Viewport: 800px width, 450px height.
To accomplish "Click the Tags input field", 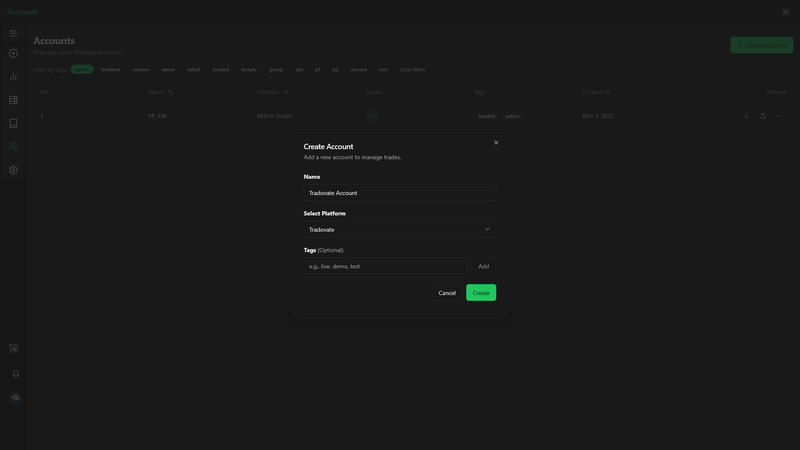I will (x=385, y=266).
